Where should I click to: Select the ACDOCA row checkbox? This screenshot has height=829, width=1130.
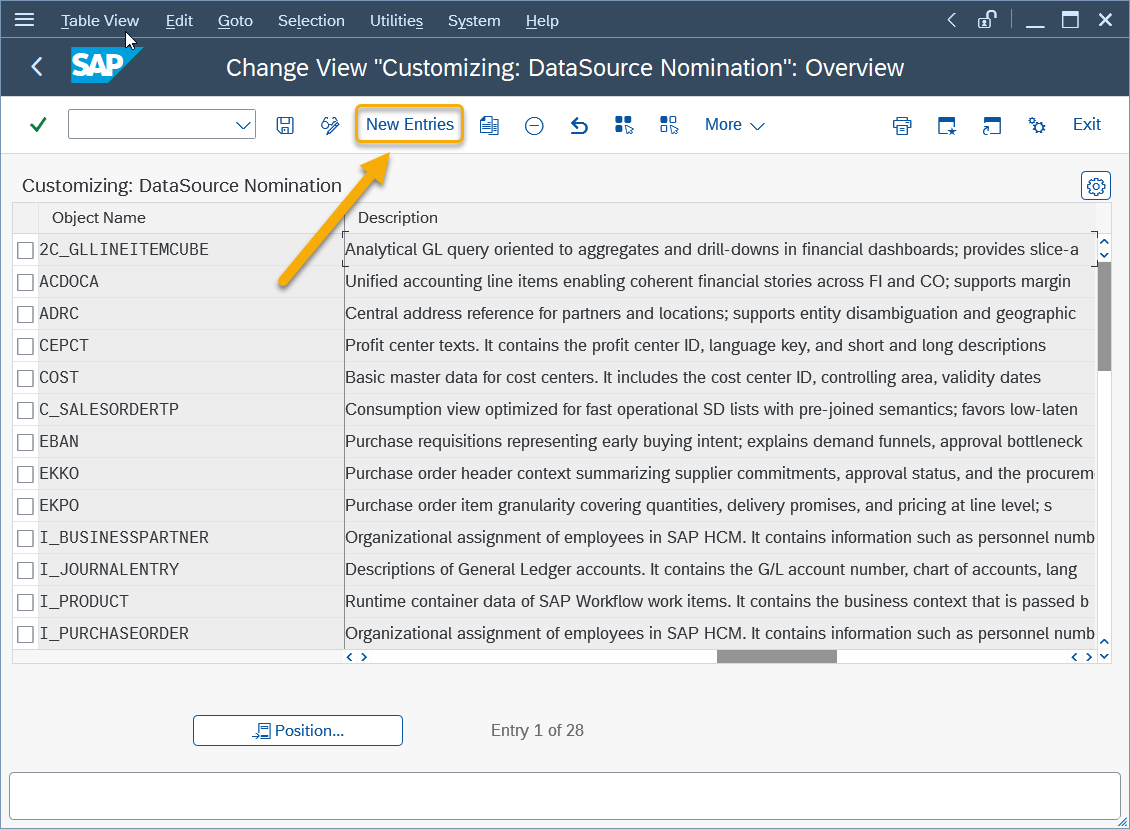coord(26,283)
